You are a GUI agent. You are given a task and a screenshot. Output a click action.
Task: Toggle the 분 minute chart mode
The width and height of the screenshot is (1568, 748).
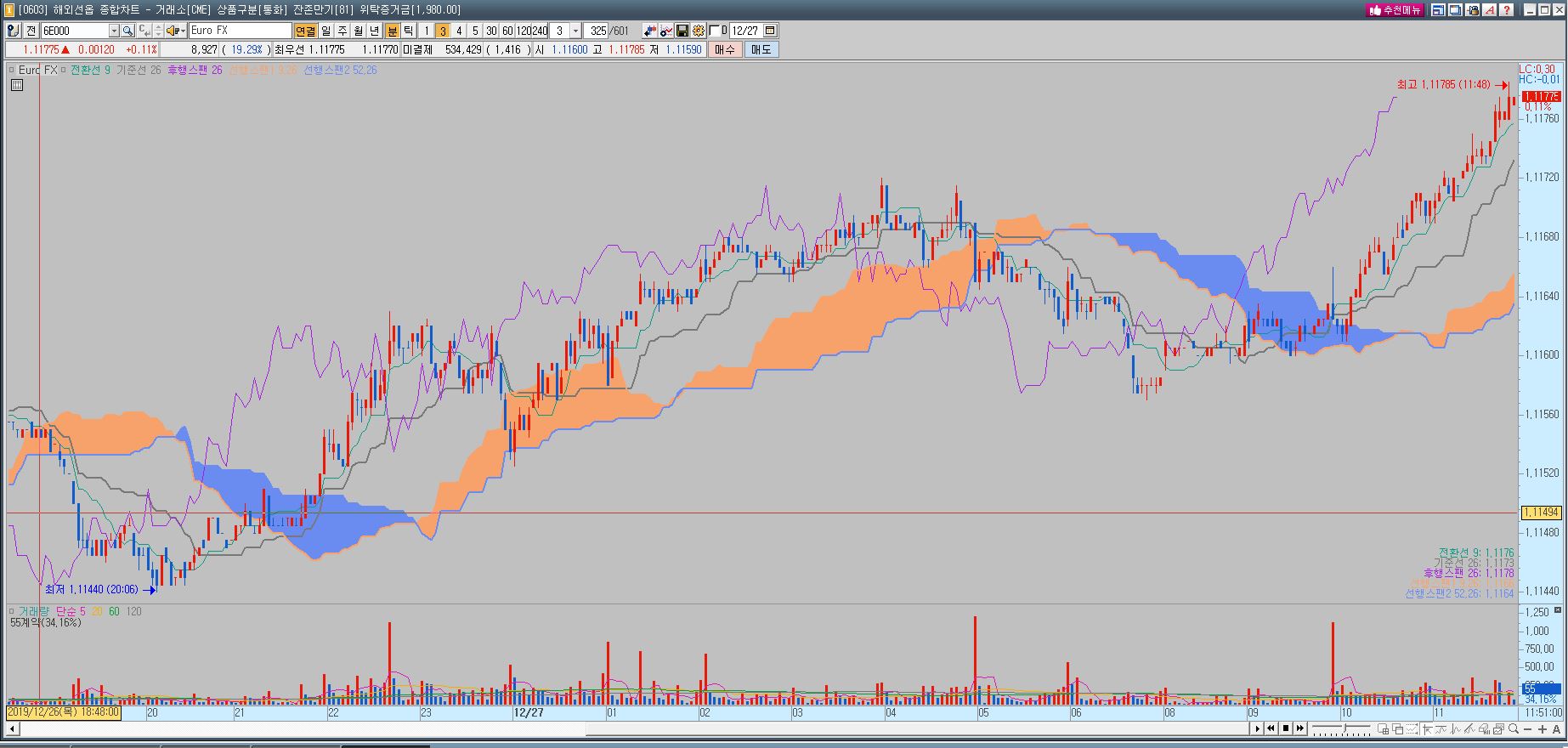click(x=392, y=31)
